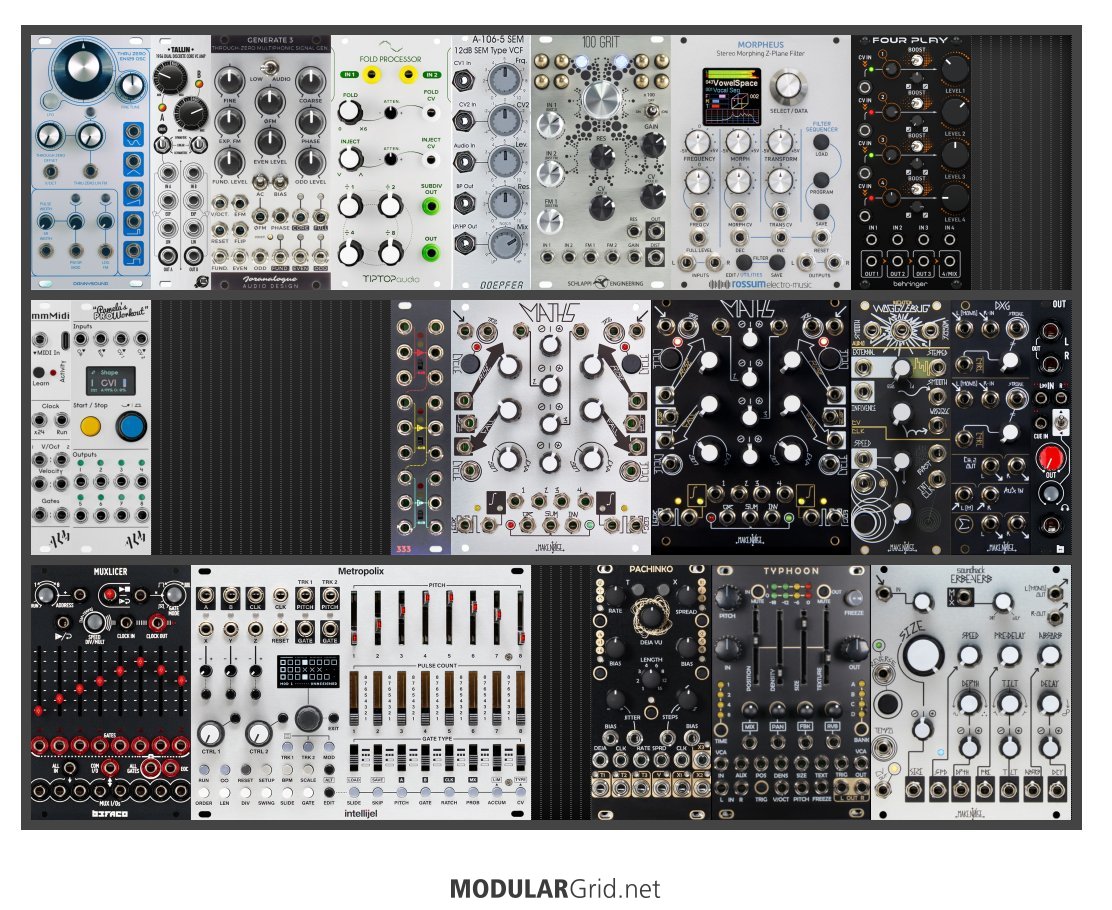Click the Pamela's PRO Workout blue knob
This screenshot has height=910, width=1112.
[131, 428]
